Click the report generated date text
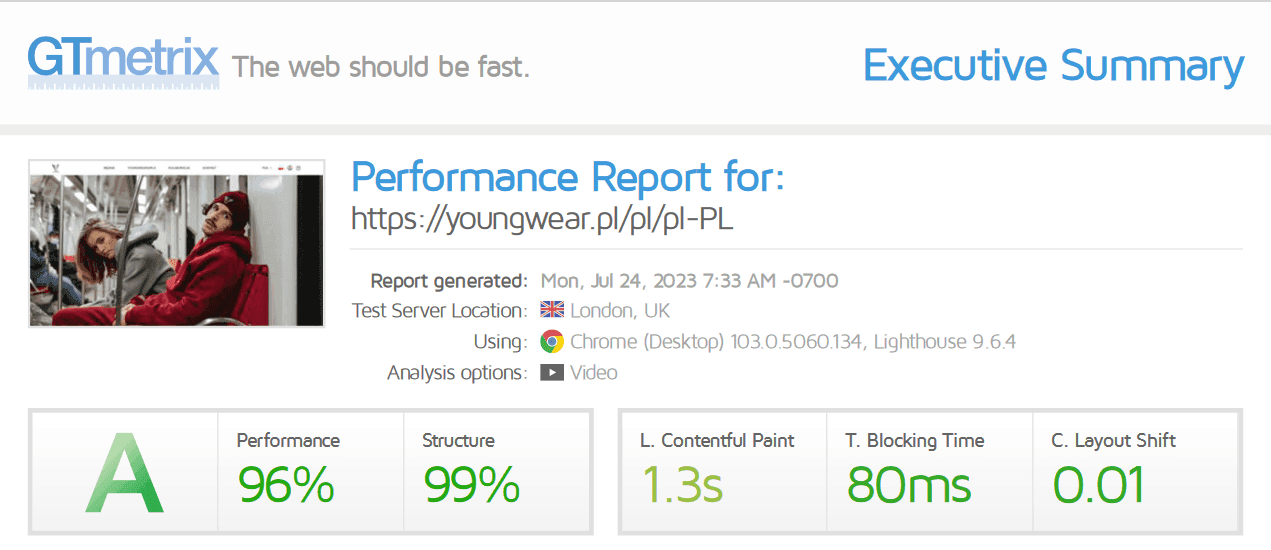 [x=689, y=280]
